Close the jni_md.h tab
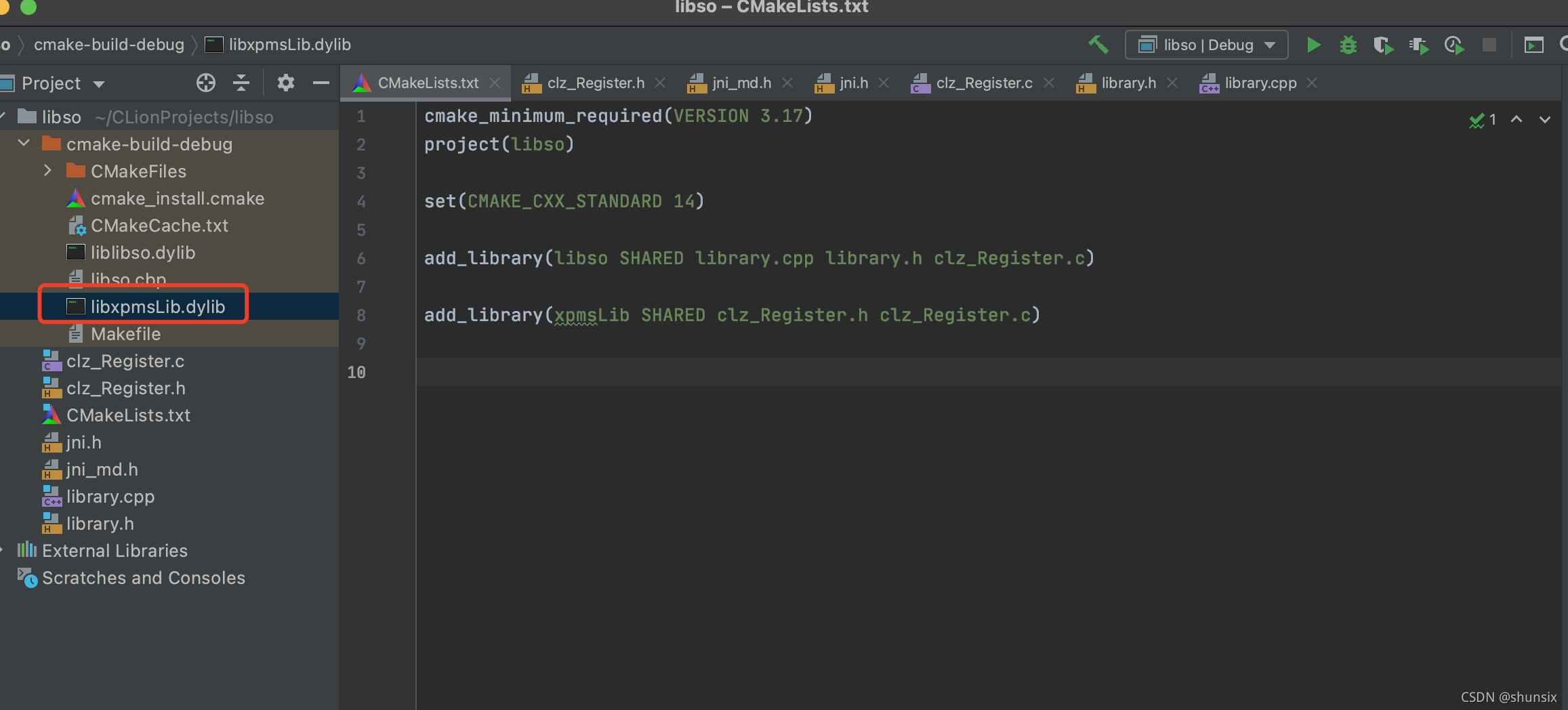The width and height of the screenshot is (1568, 710). 787,83
